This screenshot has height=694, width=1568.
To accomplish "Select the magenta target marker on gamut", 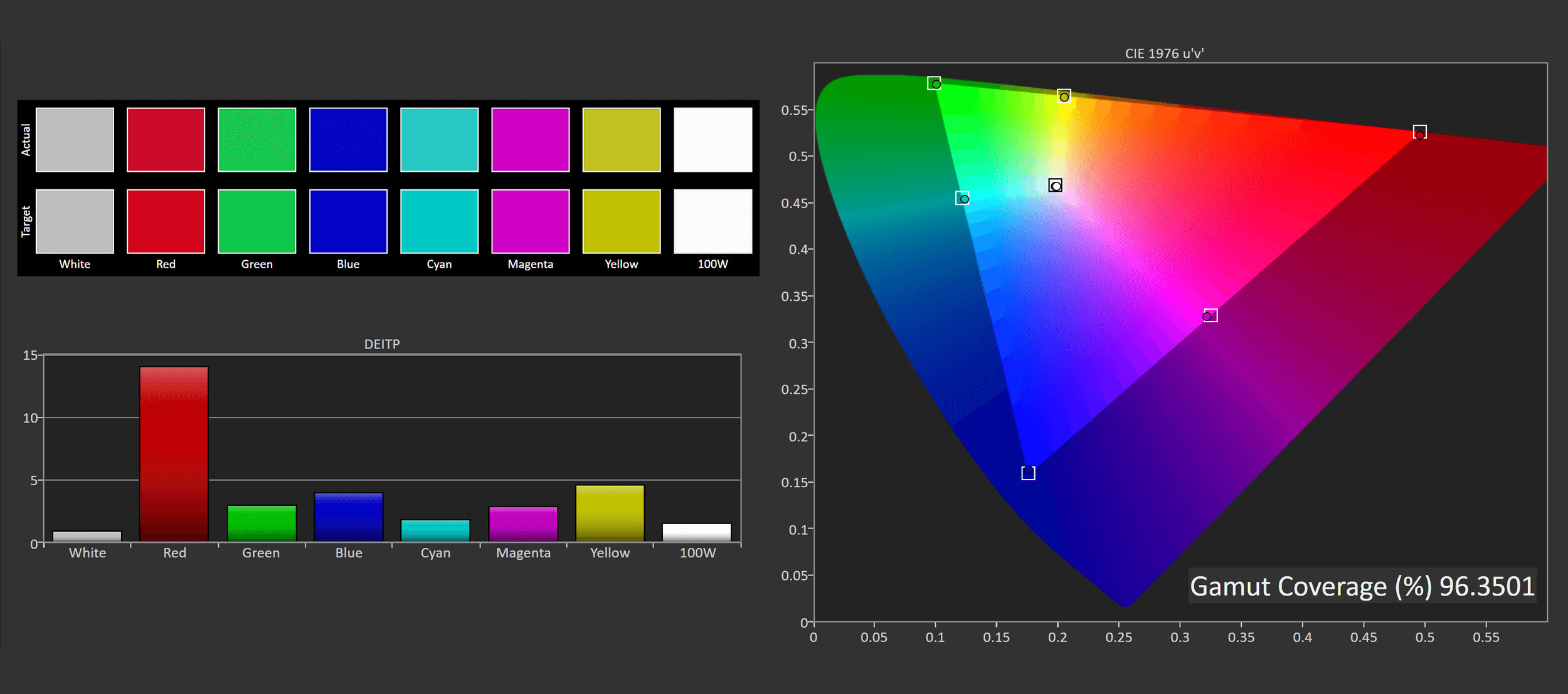I will (x=1210, y=315).
